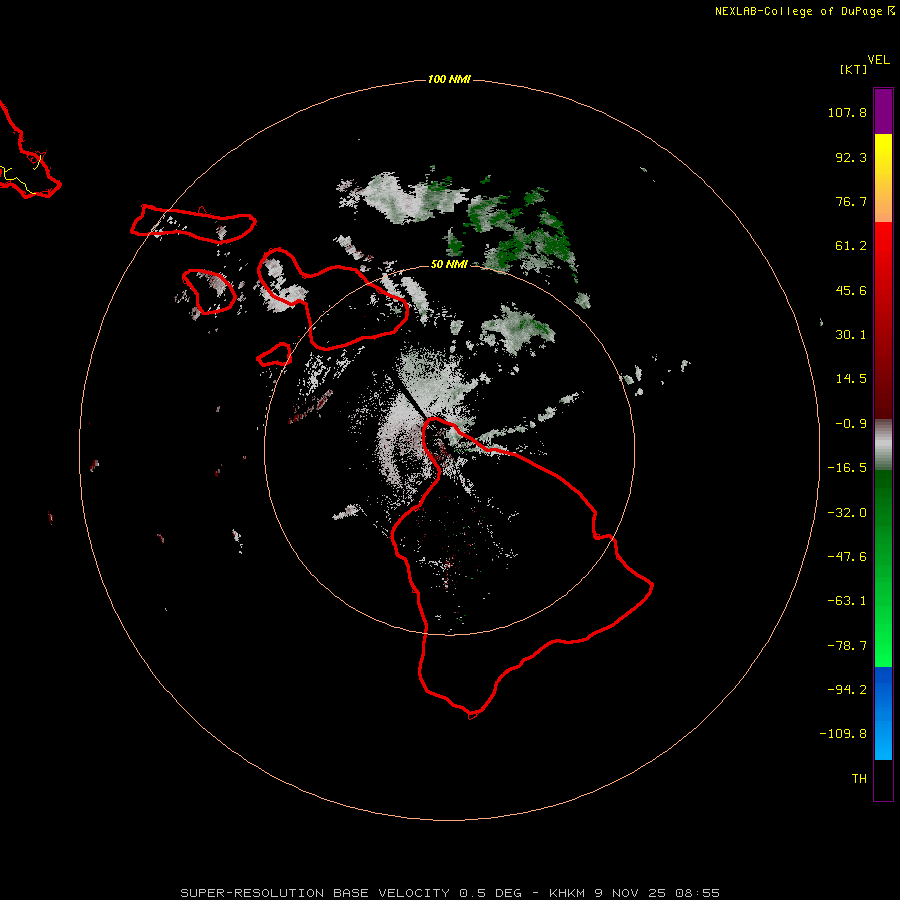This screenshot has width=900, height=900.
Task: Click the 61.2 velocity scale value
Action: (x=851, y=246)
